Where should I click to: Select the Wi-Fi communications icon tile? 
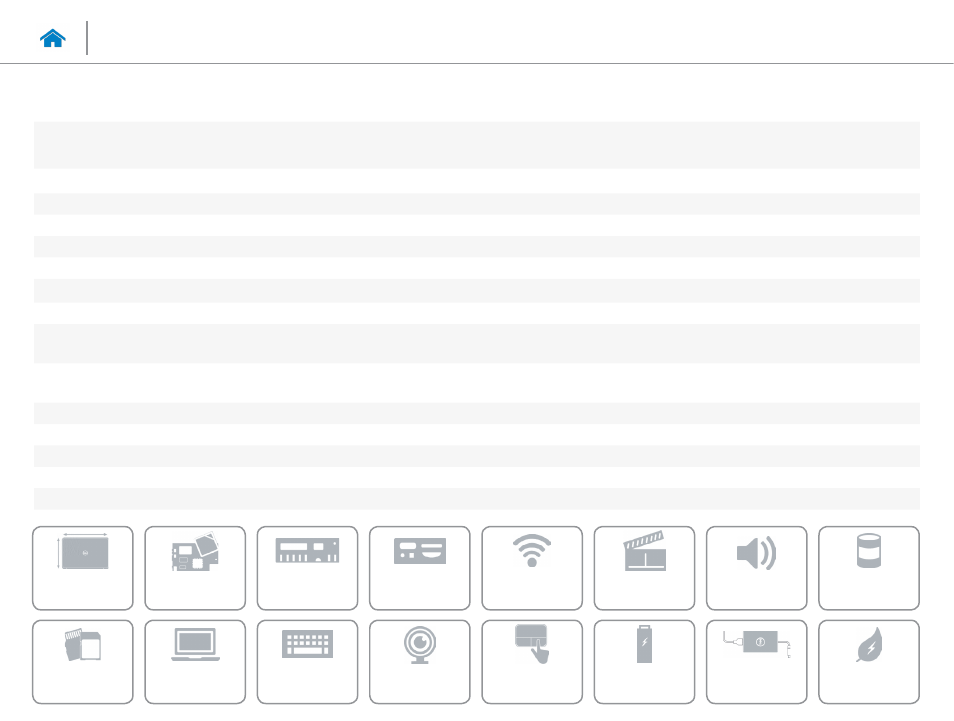click(532, 568)
